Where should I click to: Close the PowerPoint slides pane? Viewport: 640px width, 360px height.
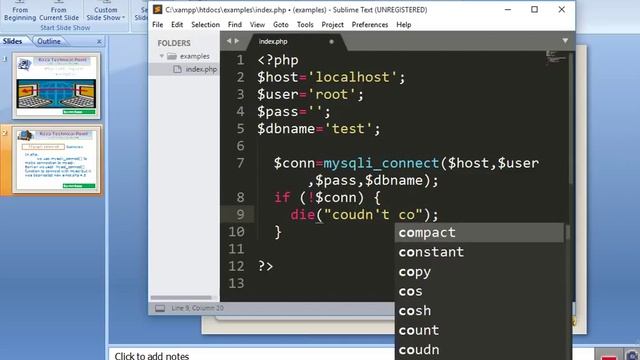[99, 41]
